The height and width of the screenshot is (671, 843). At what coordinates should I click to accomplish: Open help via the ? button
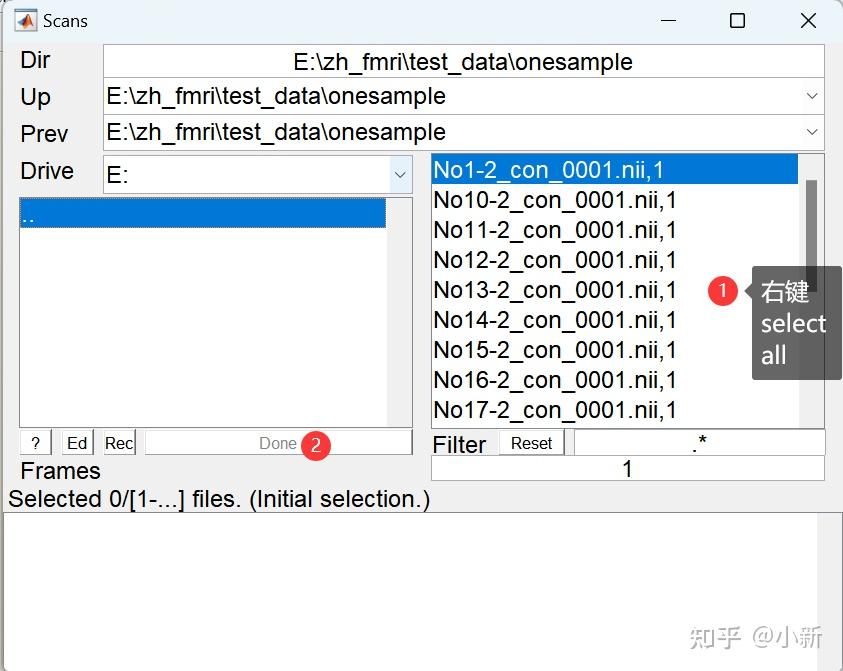pyautogui.click(x=35, y=442)
